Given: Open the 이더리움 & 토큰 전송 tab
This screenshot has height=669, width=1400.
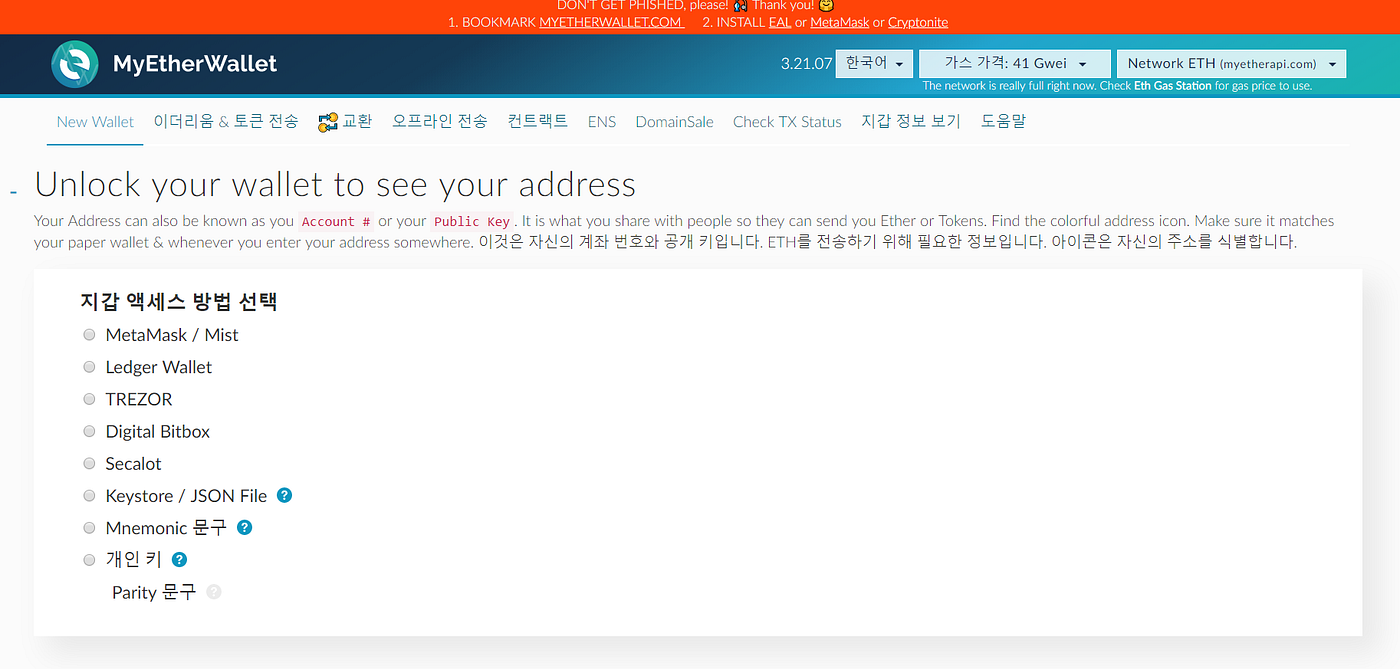Looking at the screenshot, I should click(226, 122).
